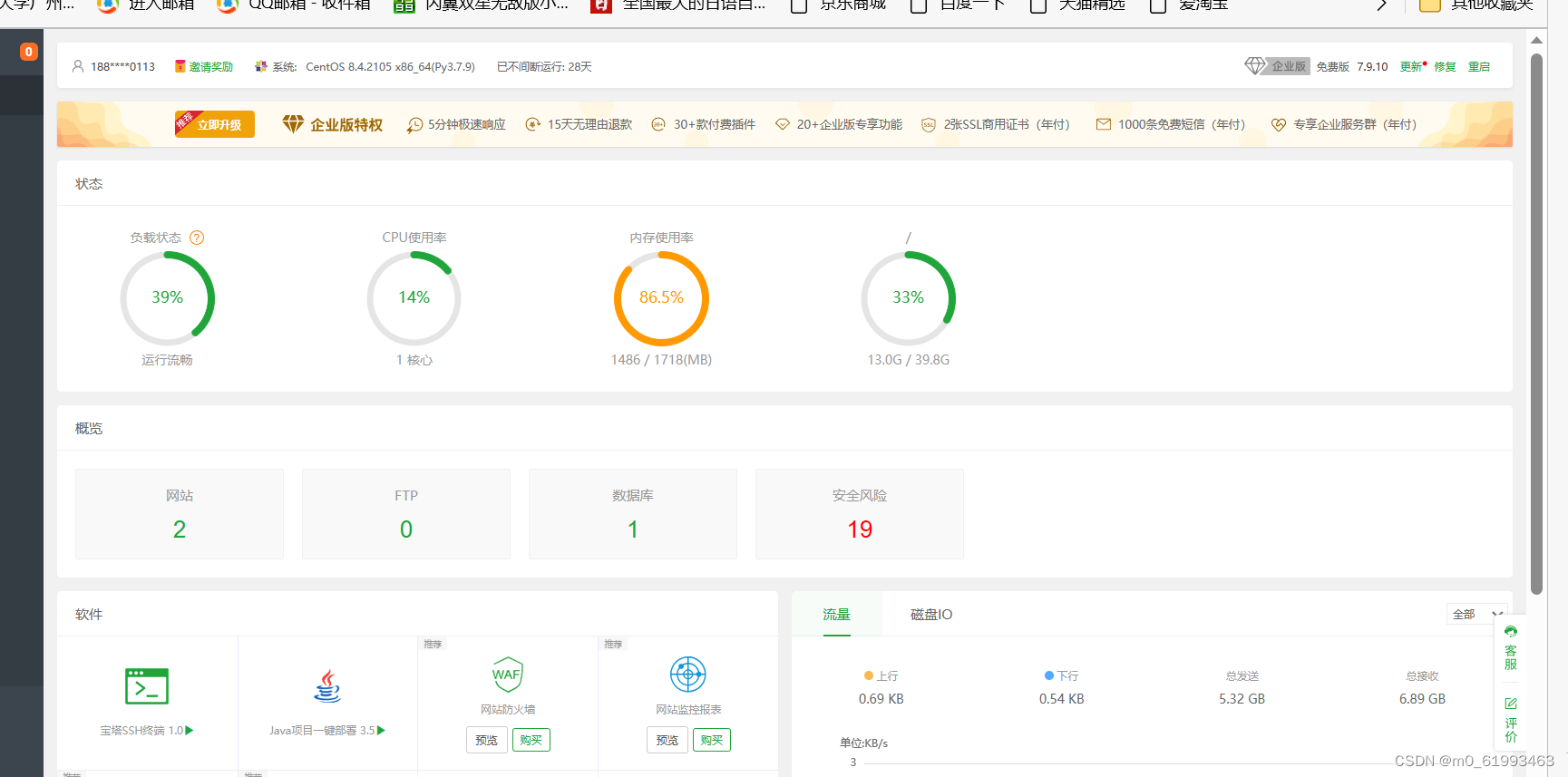Click the envelope icon beside 1000条免费短信
Screen dimensions: 1568x777
coord(1104,124)
